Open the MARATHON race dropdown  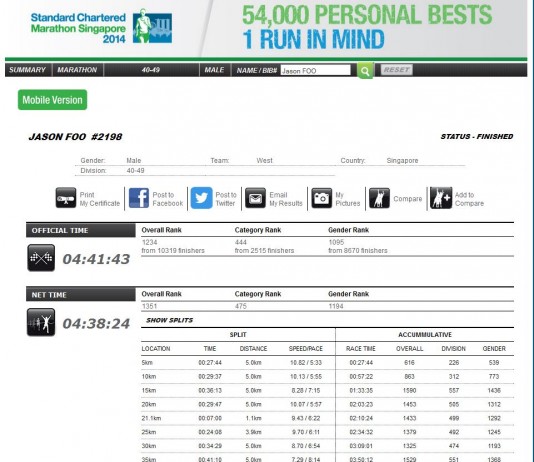77,70
